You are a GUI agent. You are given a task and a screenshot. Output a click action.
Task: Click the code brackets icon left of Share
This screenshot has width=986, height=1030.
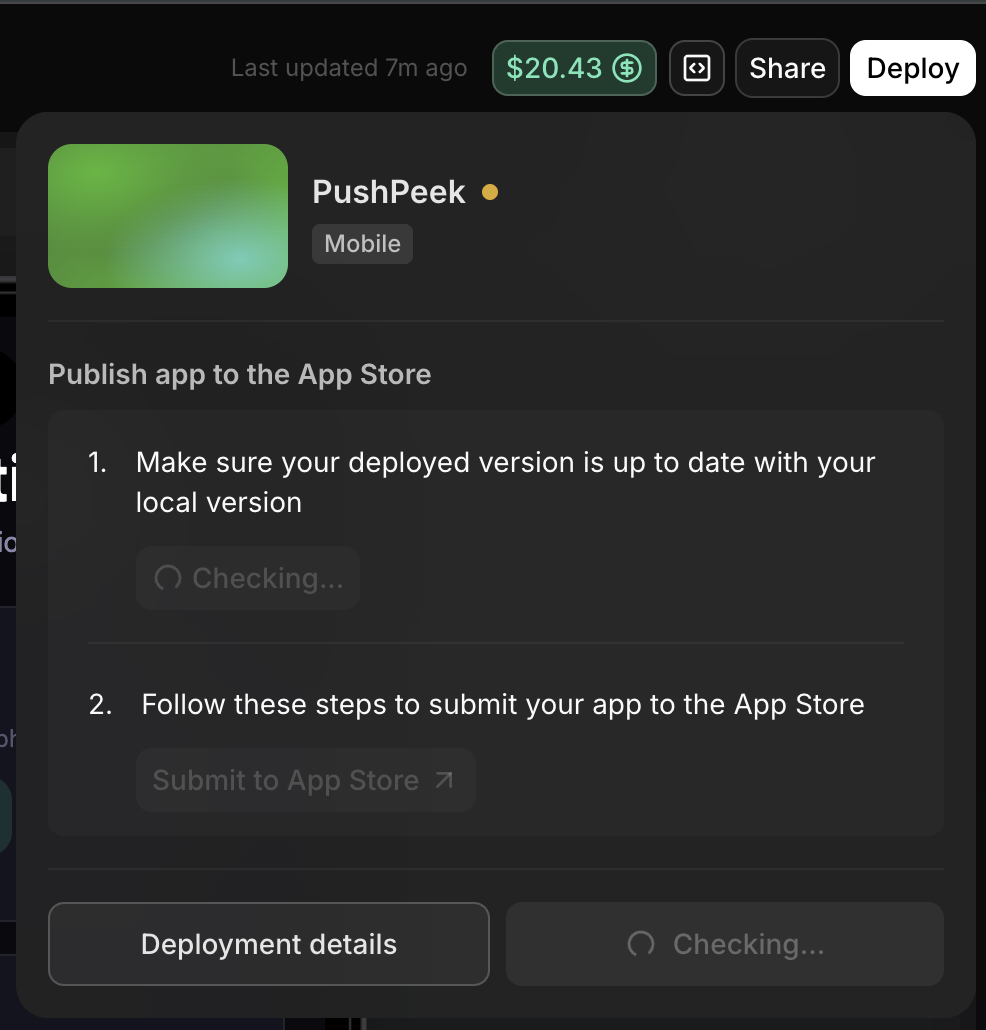(696, 68)
